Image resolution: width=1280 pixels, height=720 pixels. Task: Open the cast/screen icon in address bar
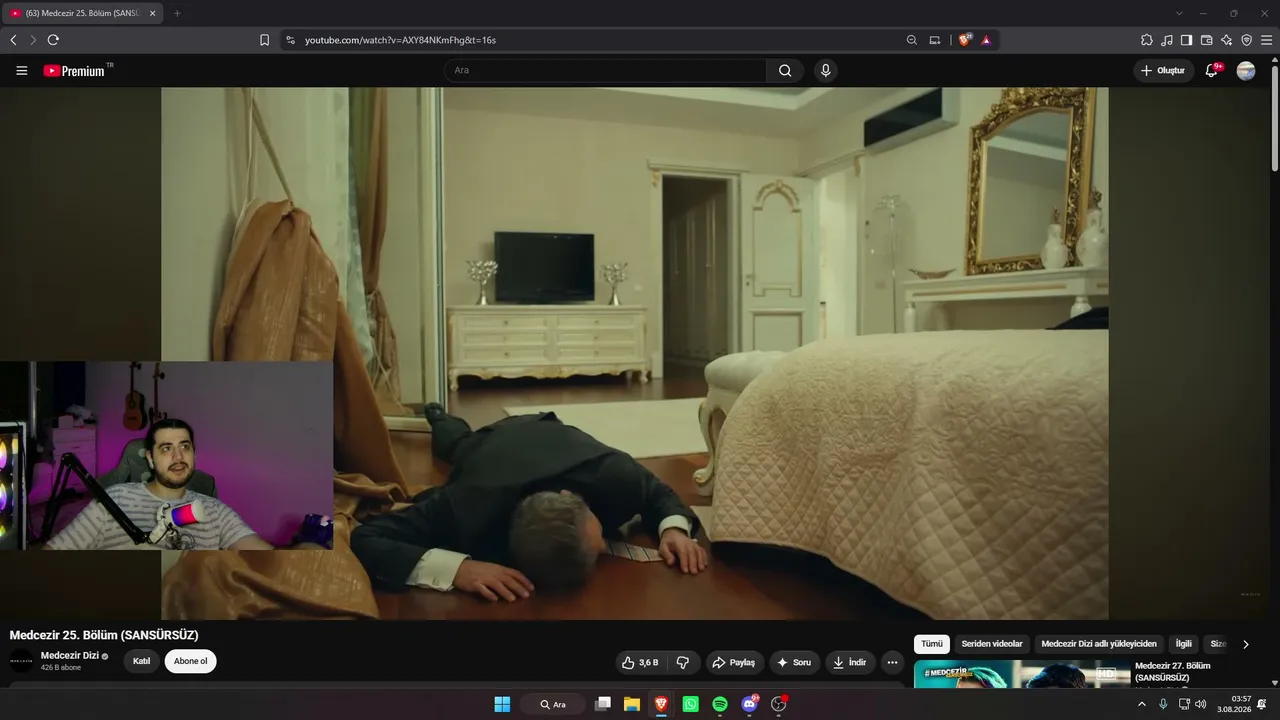click(x=934, y=40)
